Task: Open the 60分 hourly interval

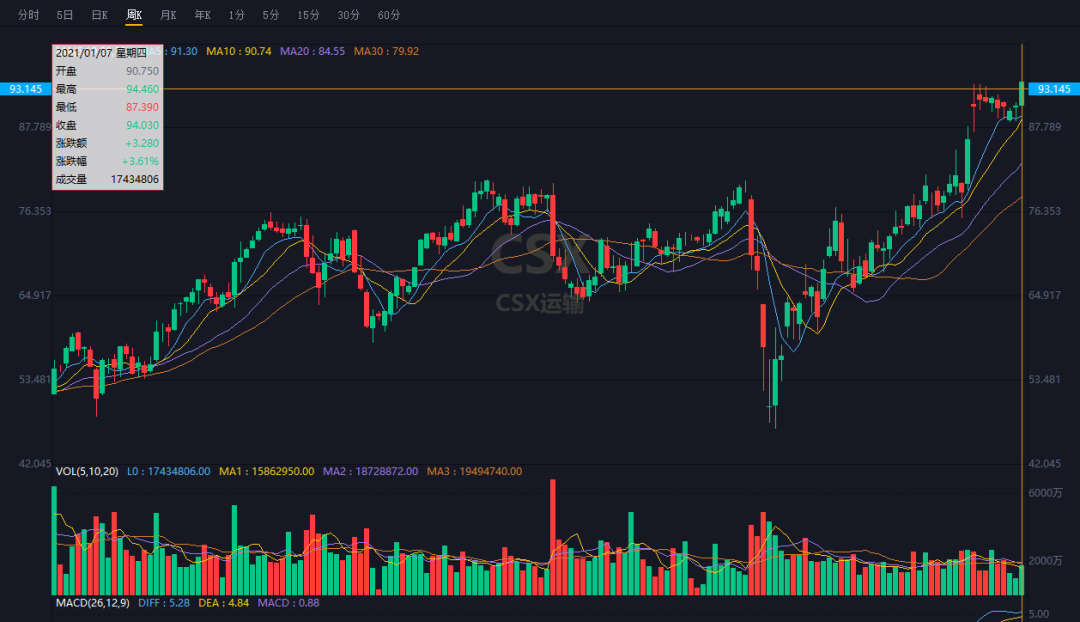Action: (389, 15)
